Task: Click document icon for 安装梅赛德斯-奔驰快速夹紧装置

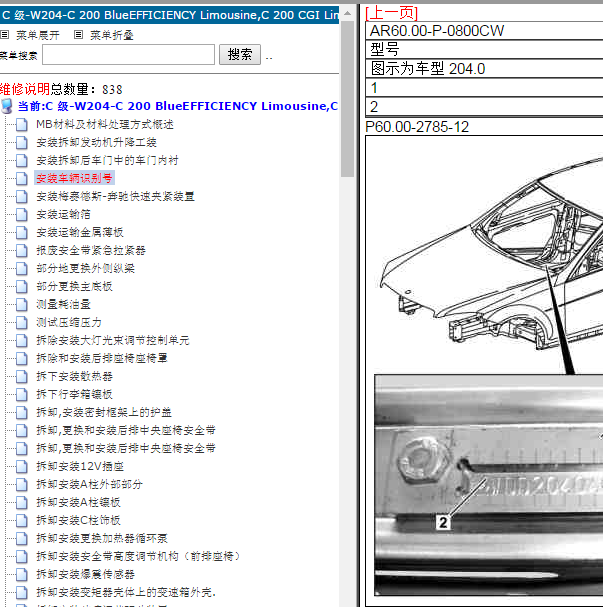Action: [x=22, y=197]
